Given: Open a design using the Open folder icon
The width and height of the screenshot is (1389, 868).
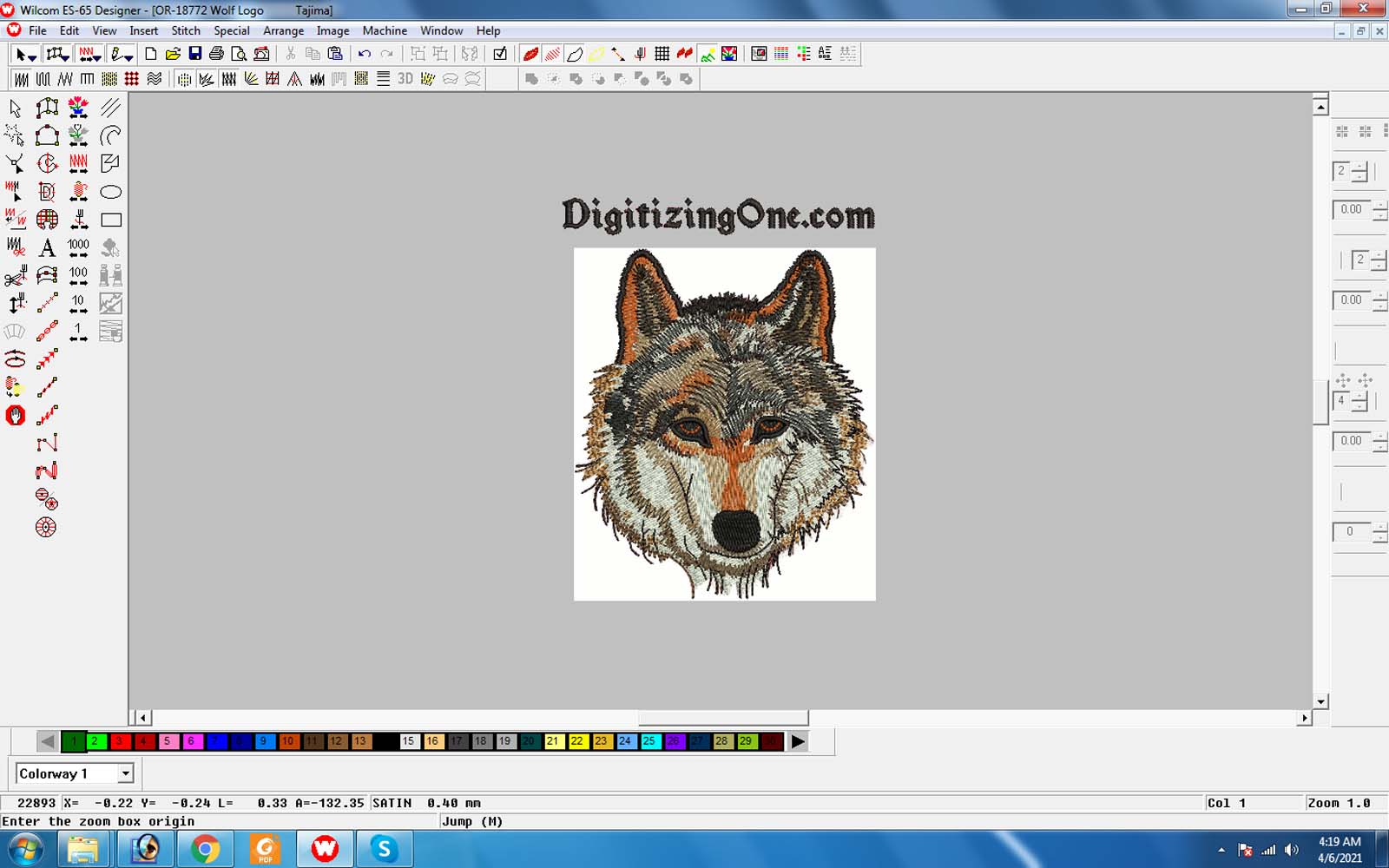Looking at the screenshot, I should (x=173, y=54).
